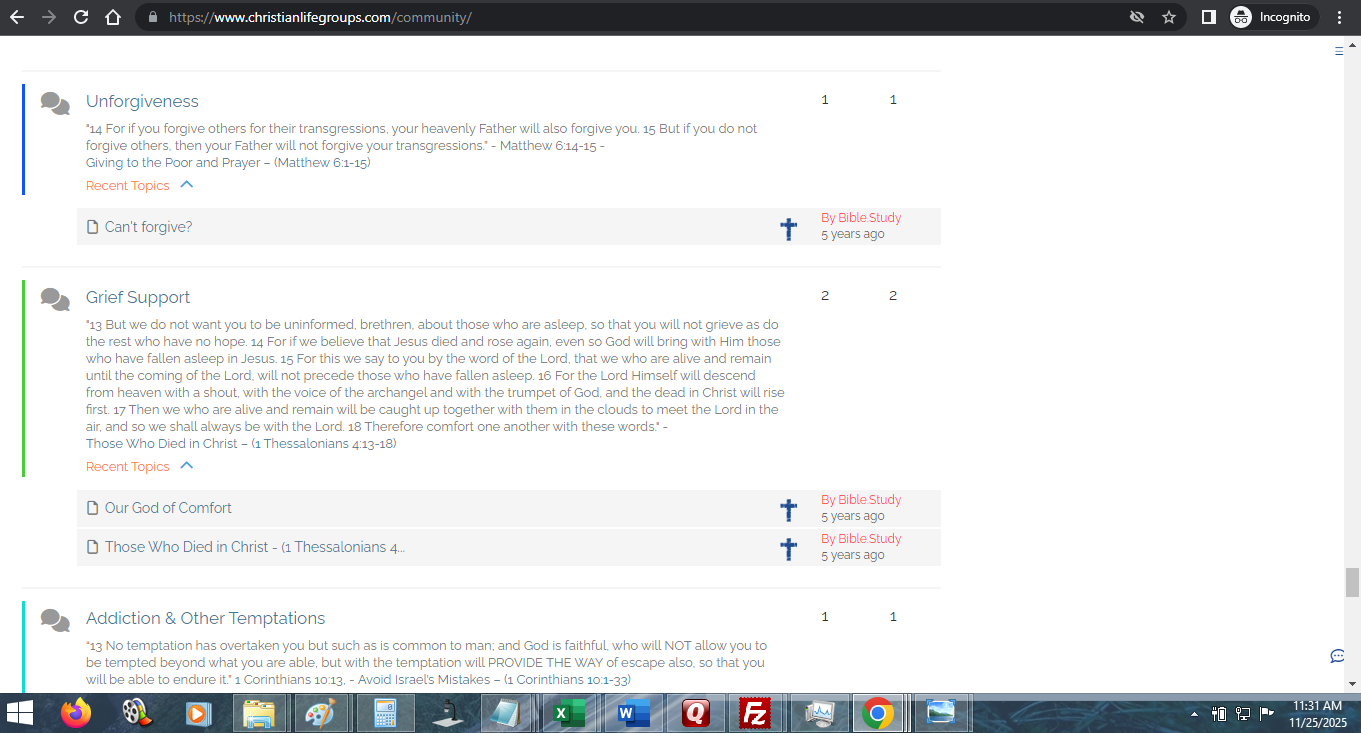Open the Our God of Comfort topic
This screenshot has height=733, width=1361.
[168, 508]
